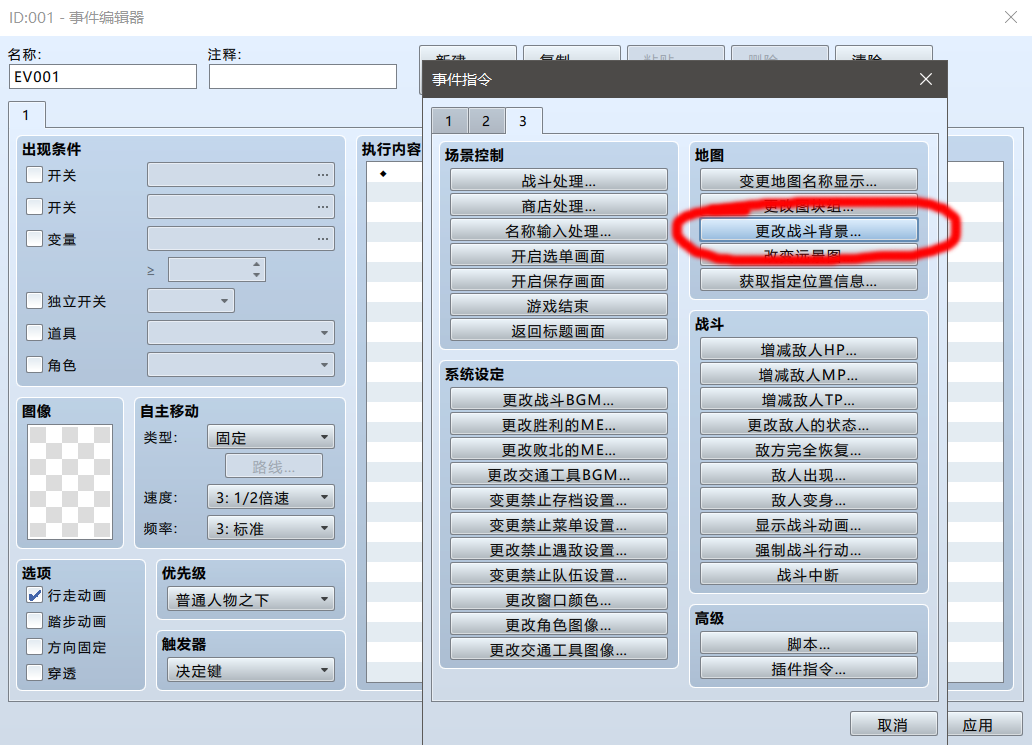This screenshot has height=745, width=1032.
Task: Switch to tab 2 in 事件指令
Action: [x=486, y=121]
